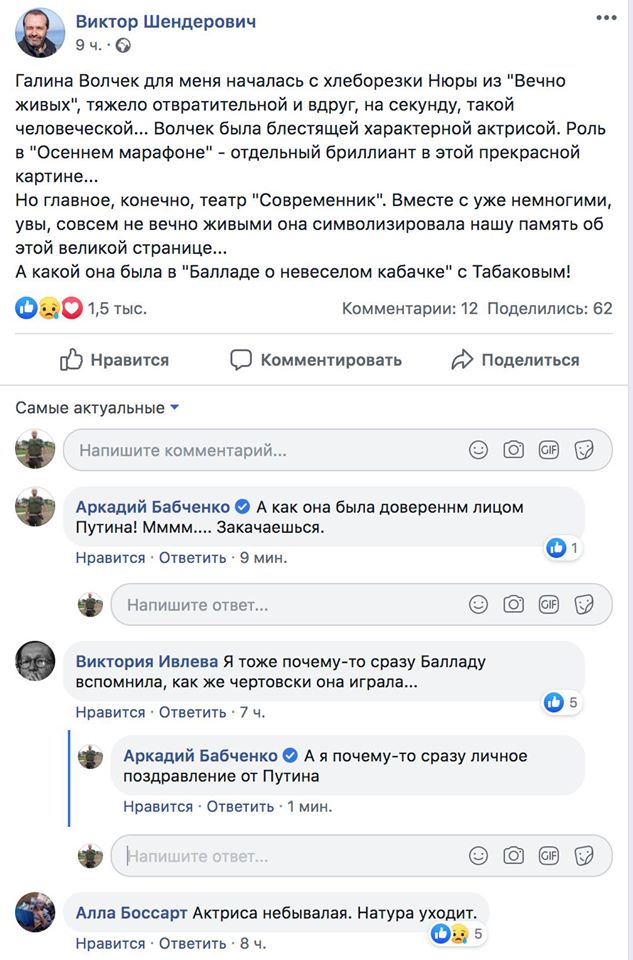Image resolution: width=633 pixels, height=960 pixels.
Task: Click the Комментировать button under the post
Action: 316,360
